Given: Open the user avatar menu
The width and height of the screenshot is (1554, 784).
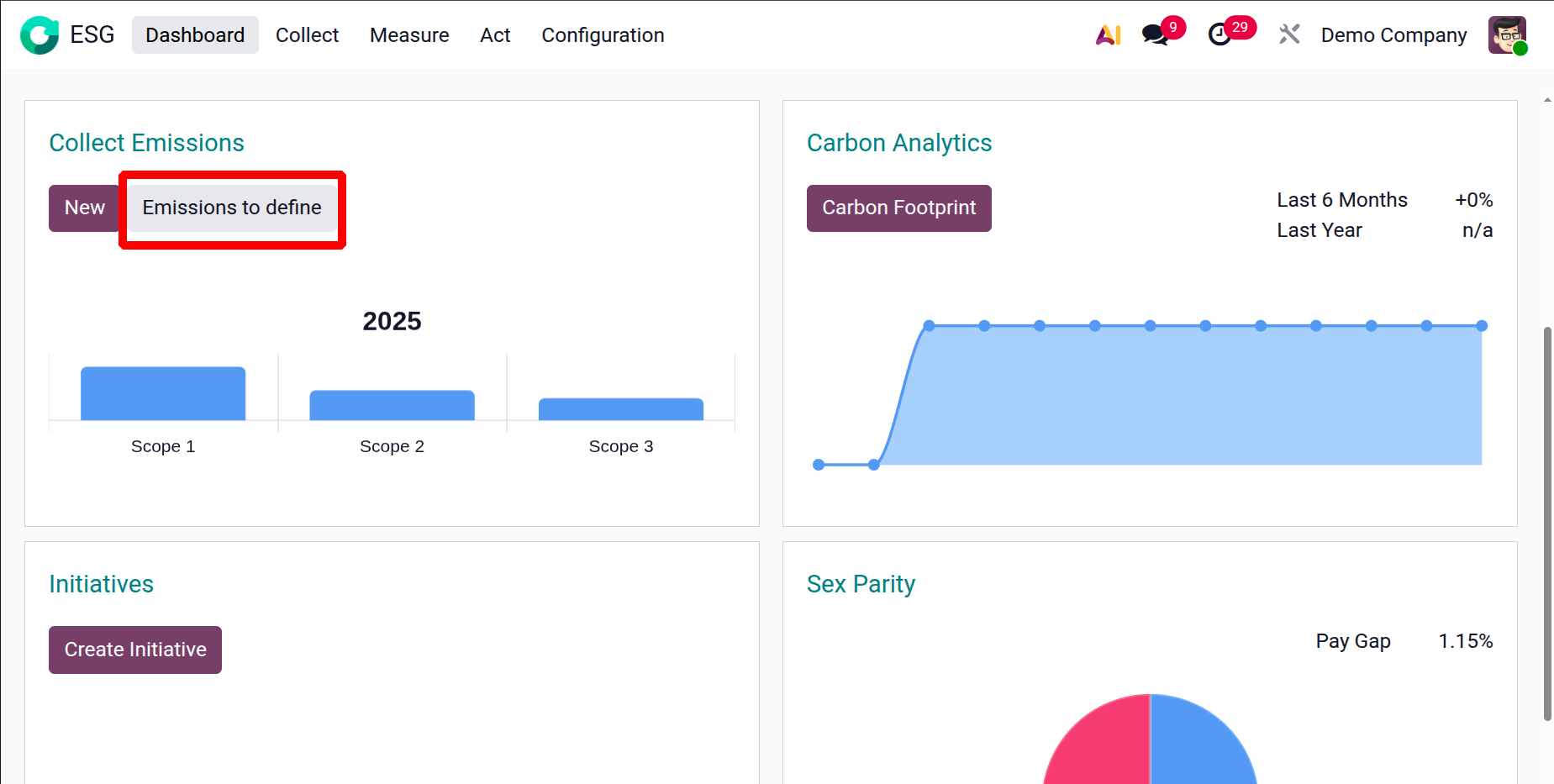Looking at the screenshot, I should pos(1506,35).
